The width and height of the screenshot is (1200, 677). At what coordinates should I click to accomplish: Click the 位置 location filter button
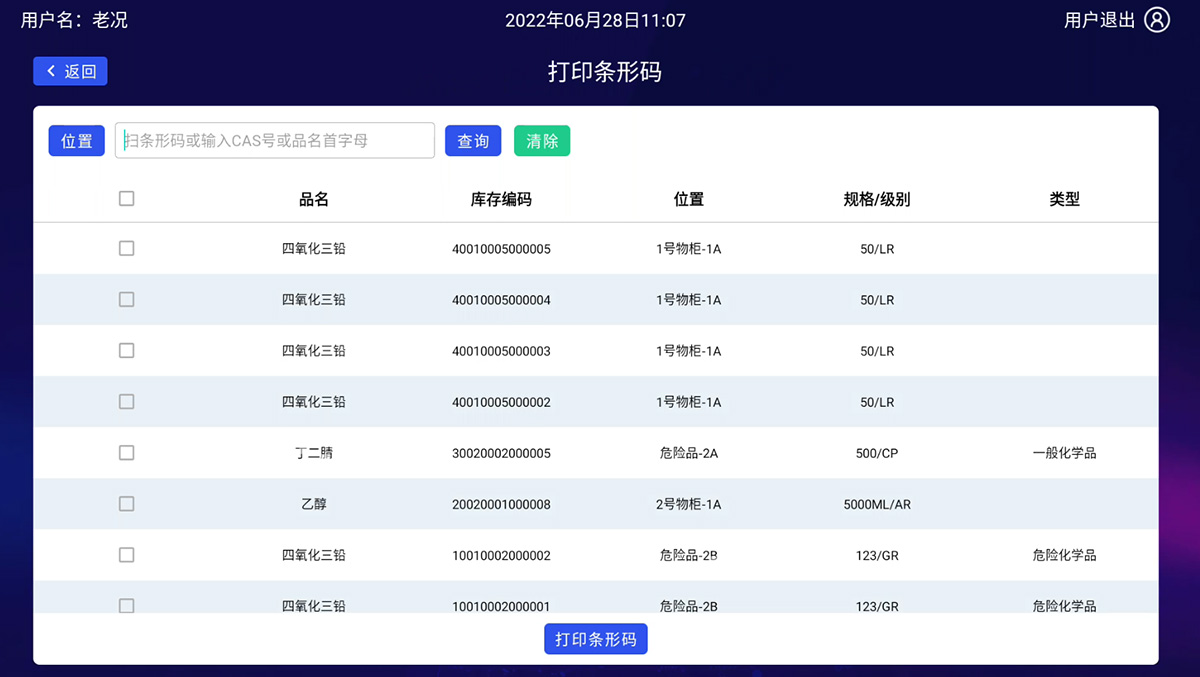[76, 141]
